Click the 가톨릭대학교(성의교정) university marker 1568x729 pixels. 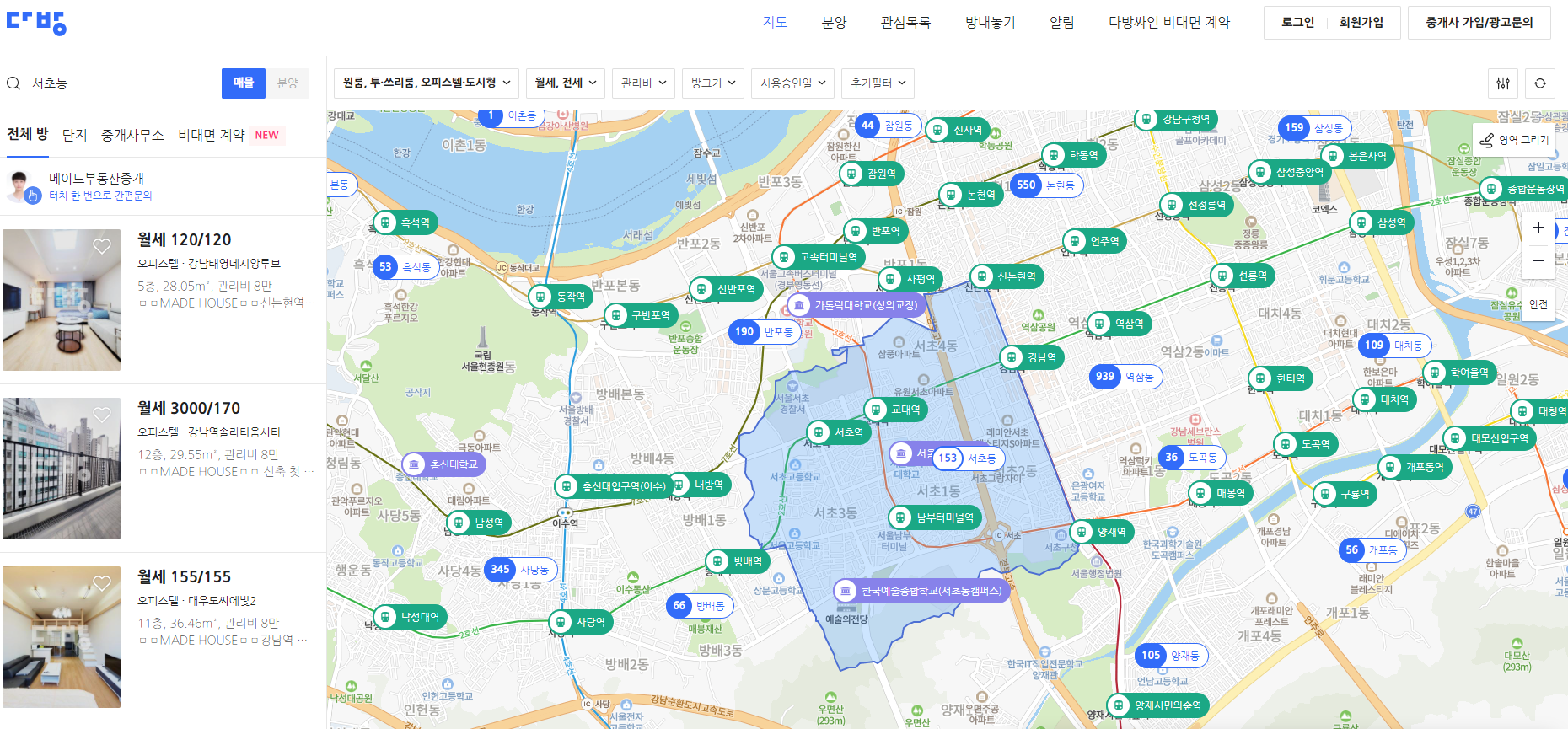point(857,305)
